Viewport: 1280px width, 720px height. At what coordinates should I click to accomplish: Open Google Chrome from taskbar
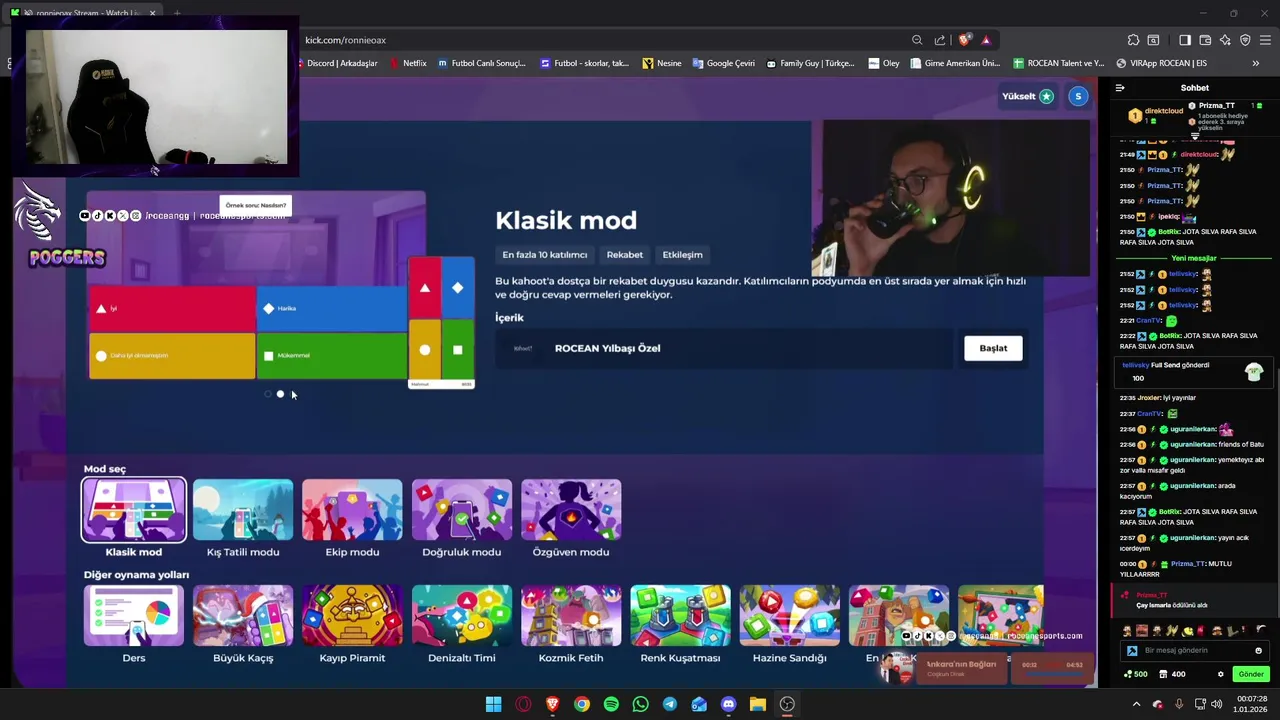(582, 704)
